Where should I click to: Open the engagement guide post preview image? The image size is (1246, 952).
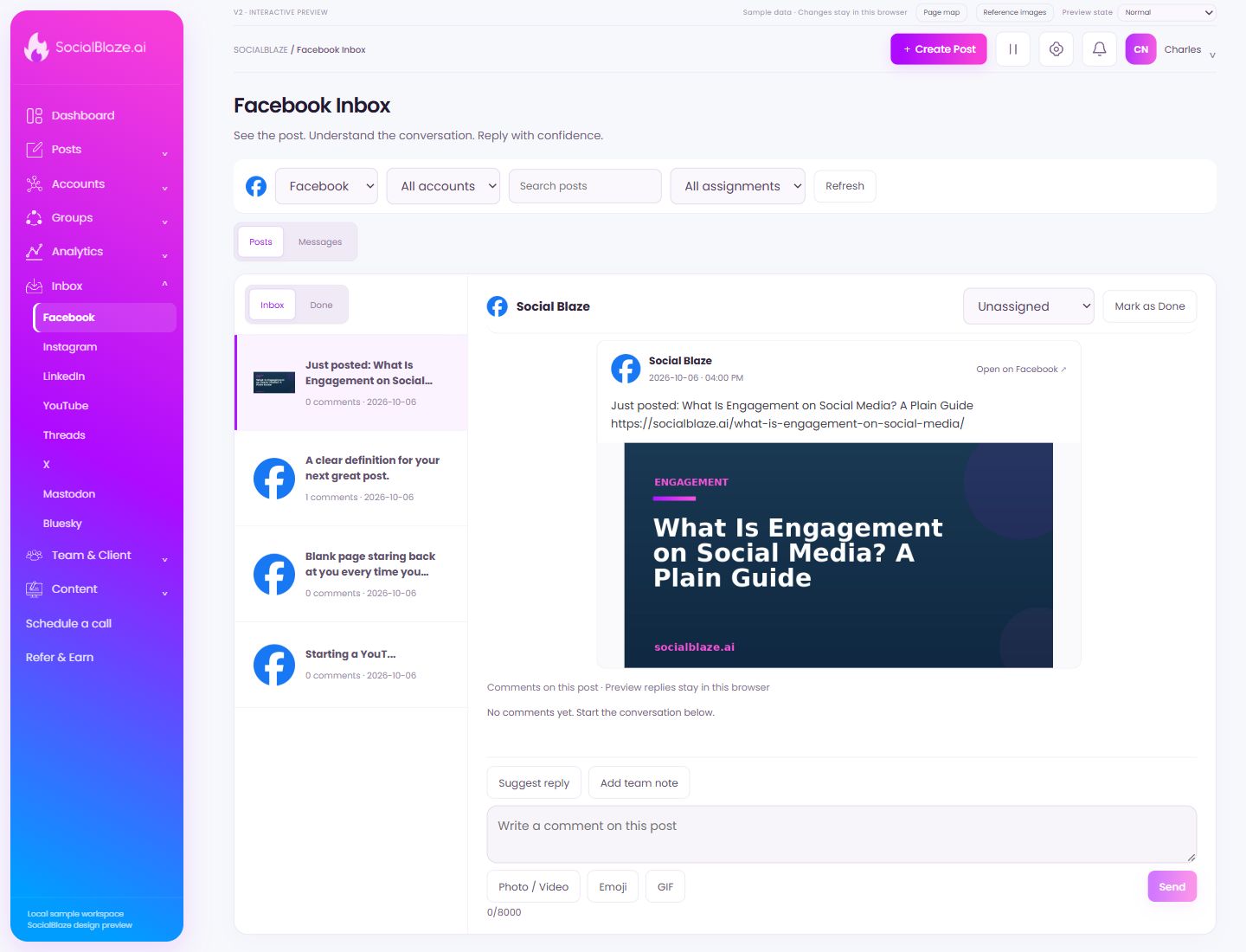tap(838, 556)
